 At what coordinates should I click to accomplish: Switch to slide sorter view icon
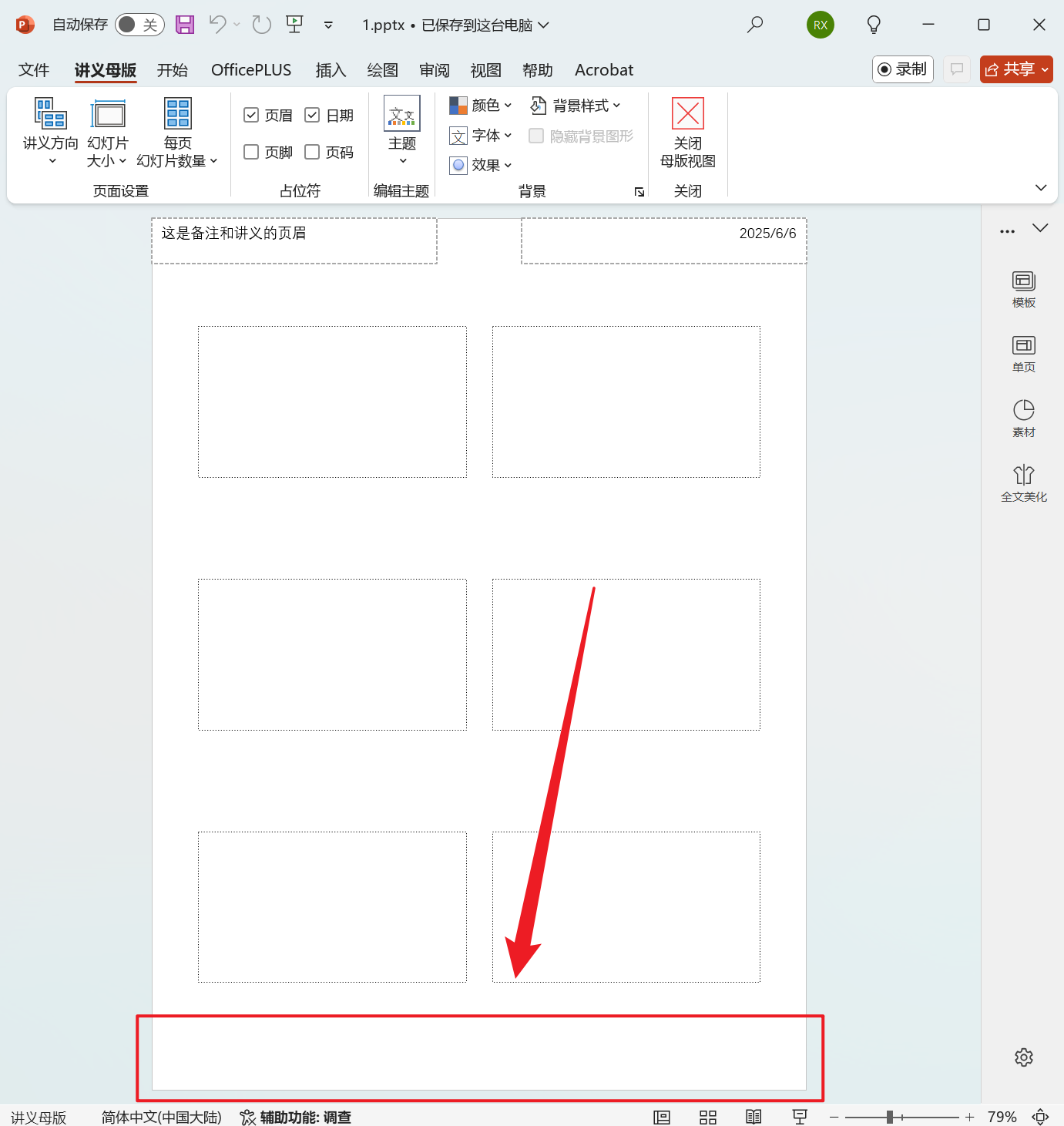[x=707, y=1117]
